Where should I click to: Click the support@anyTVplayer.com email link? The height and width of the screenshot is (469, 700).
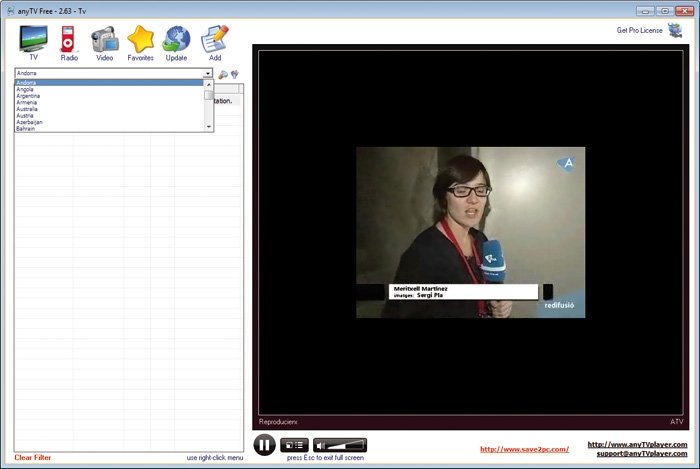(x=642, y=453)
